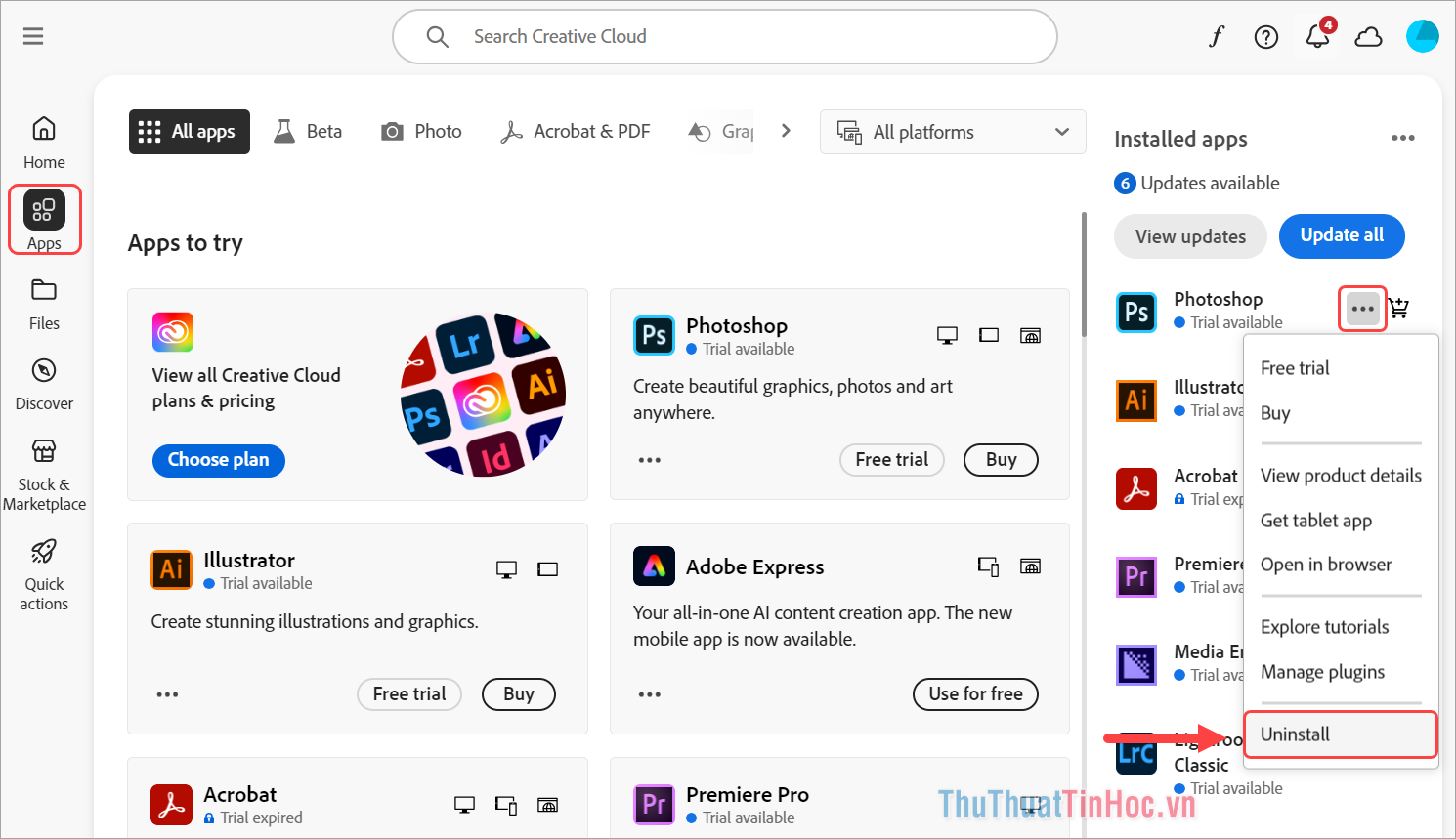This screenshot has height=839, width=1456.
Task: Open more options on Photoshop card
Action: coord(650,460)
